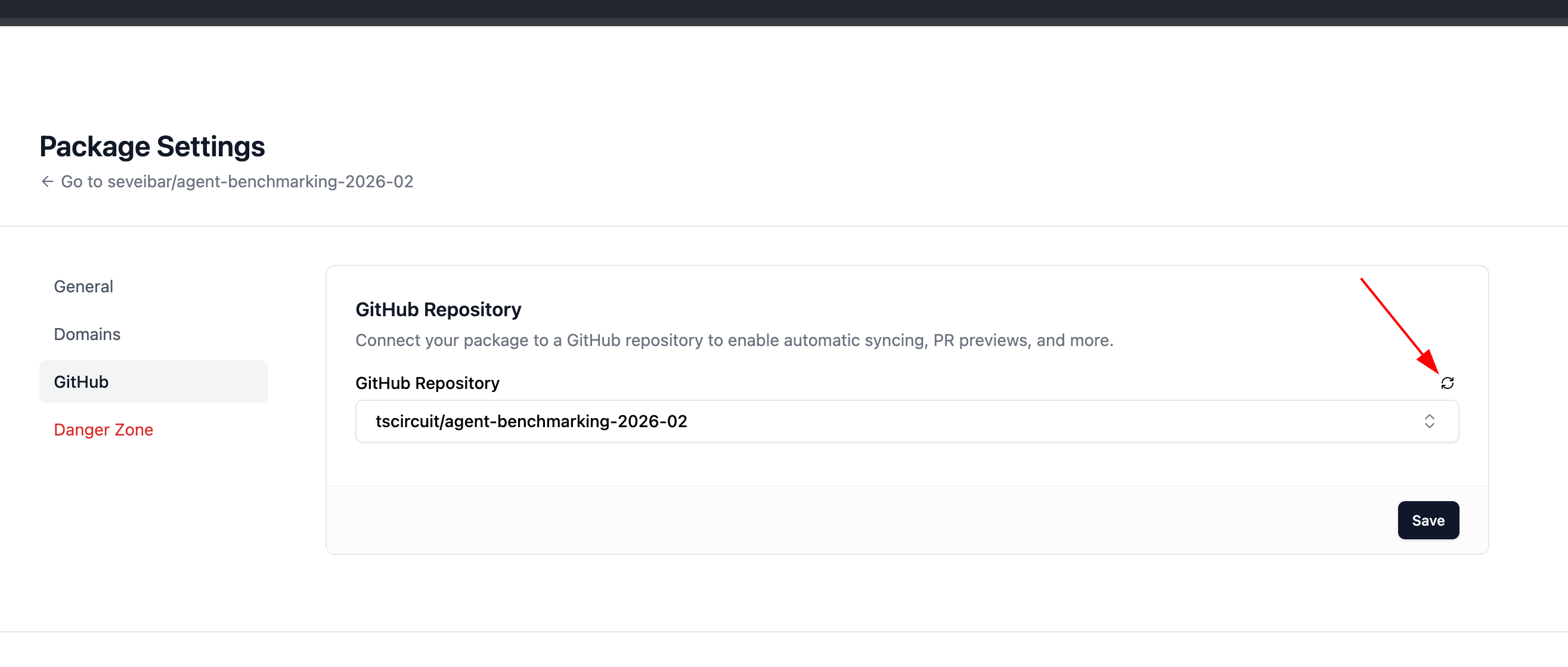The image size is (1568, 667).
Task: Open the Domains settings tab
Action: [87, 335]
